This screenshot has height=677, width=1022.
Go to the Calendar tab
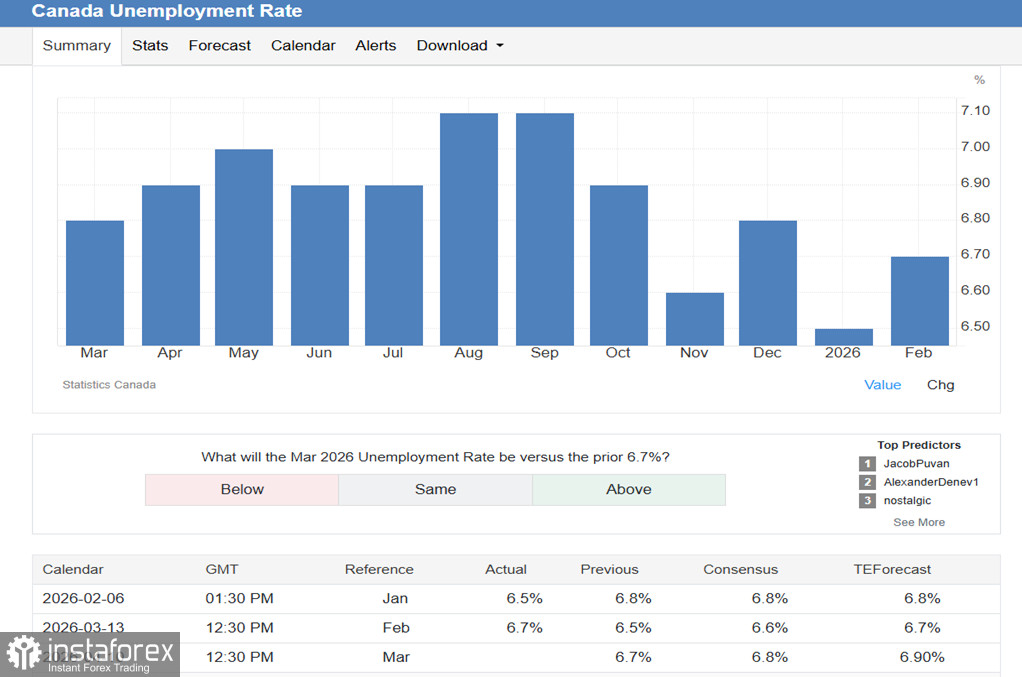click(303, 46)
